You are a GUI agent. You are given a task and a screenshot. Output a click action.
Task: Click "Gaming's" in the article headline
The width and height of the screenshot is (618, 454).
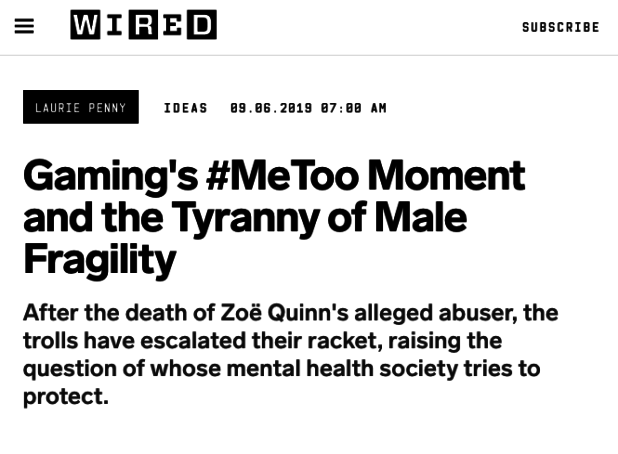109,177
